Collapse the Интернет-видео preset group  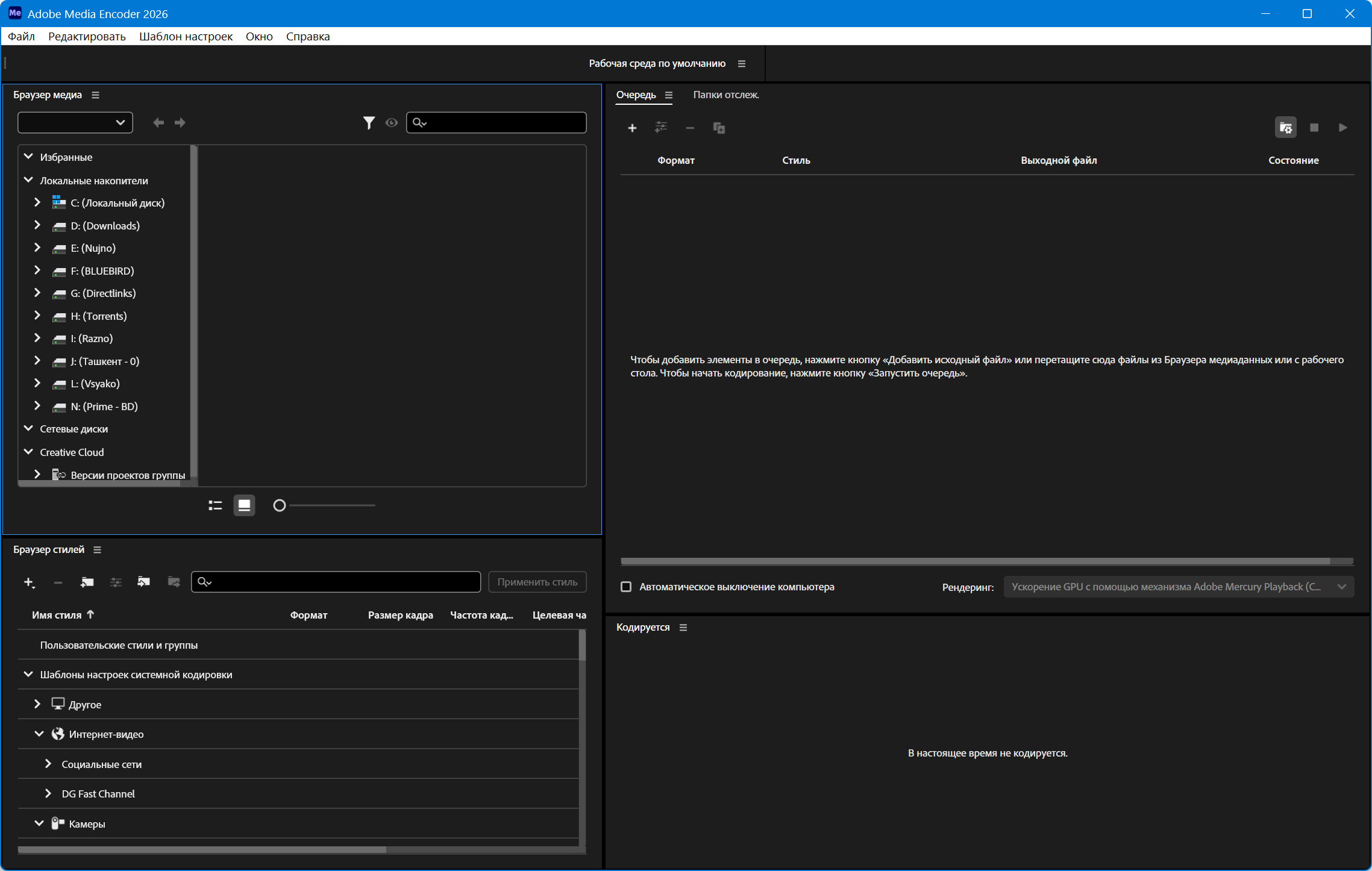coord(39,734)
